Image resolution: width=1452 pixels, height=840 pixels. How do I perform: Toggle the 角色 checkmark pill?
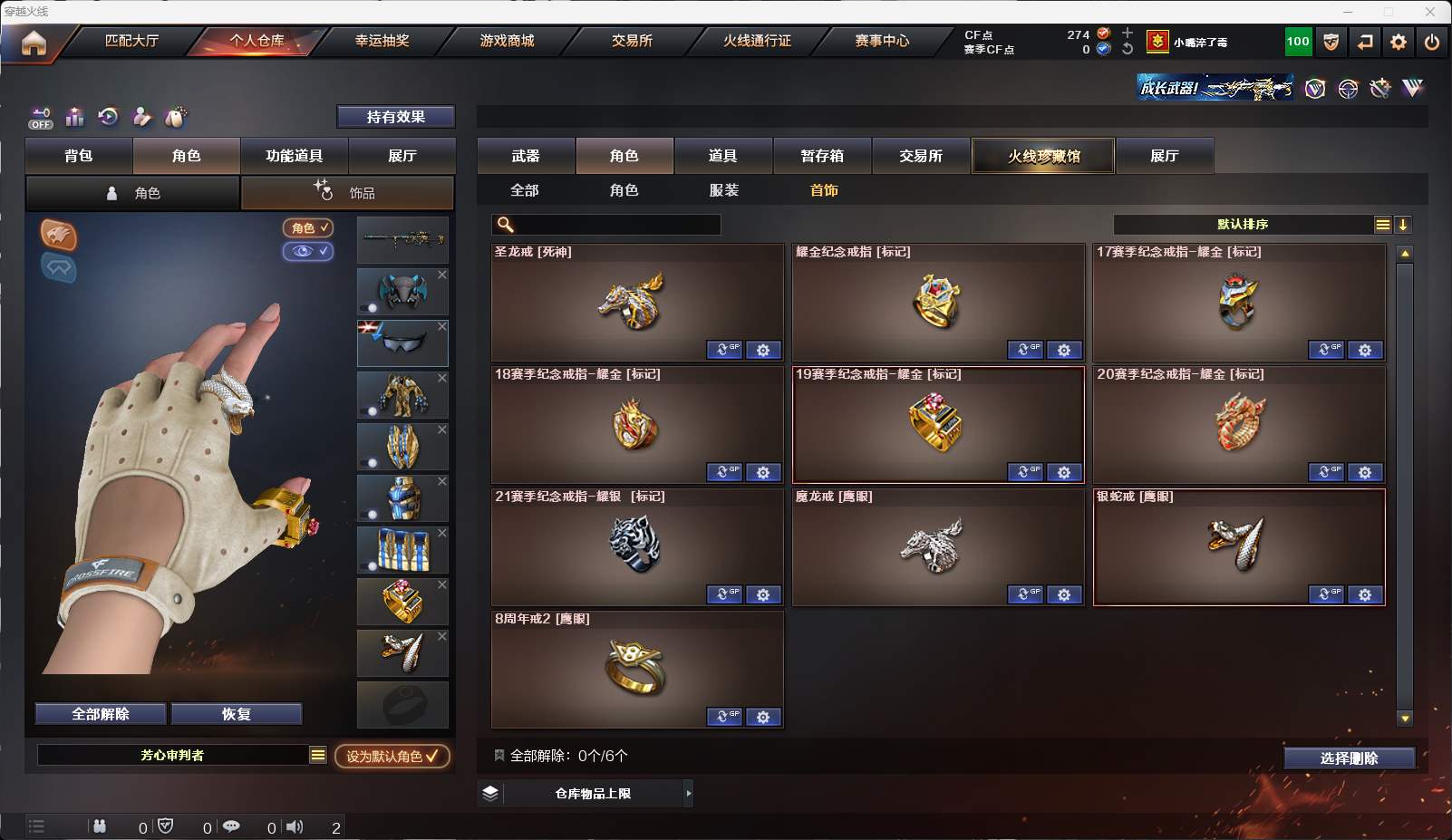pyautogui.click(x=308, y=228)
